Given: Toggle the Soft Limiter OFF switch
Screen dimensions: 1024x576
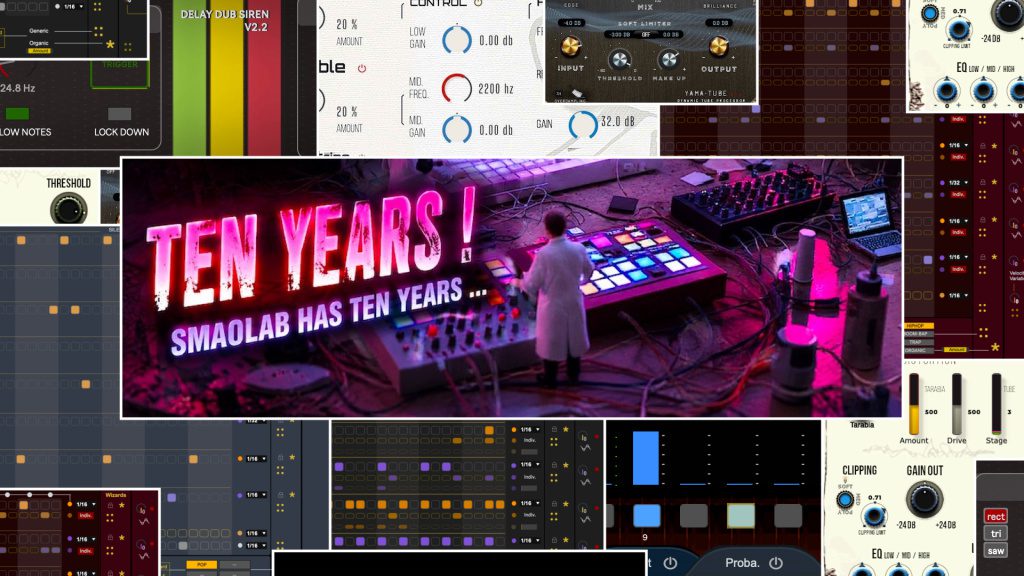Looking at the screenshot, I should coord(646,35).
